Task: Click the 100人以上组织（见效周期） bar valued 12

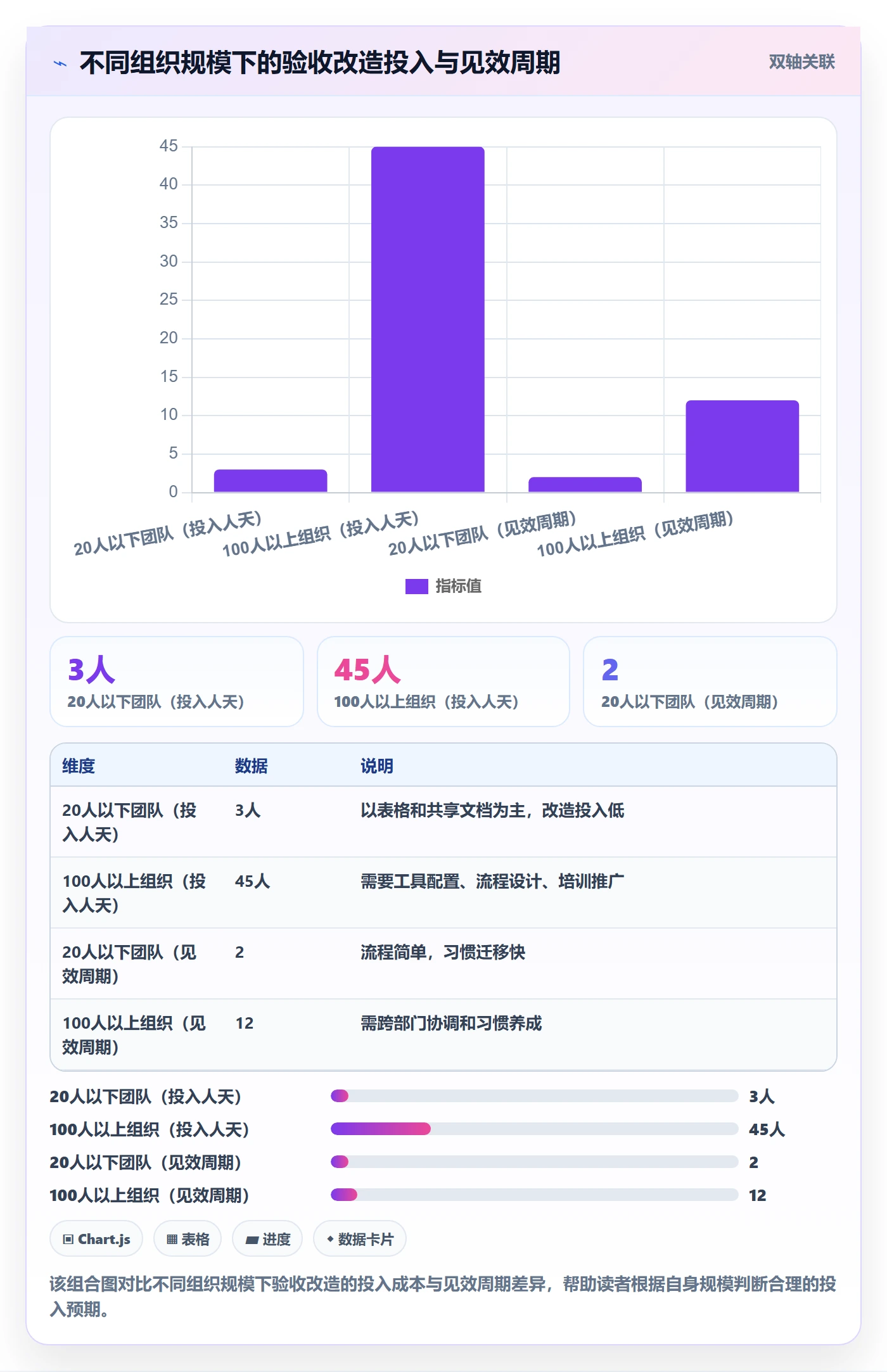Action: [742, 446]
